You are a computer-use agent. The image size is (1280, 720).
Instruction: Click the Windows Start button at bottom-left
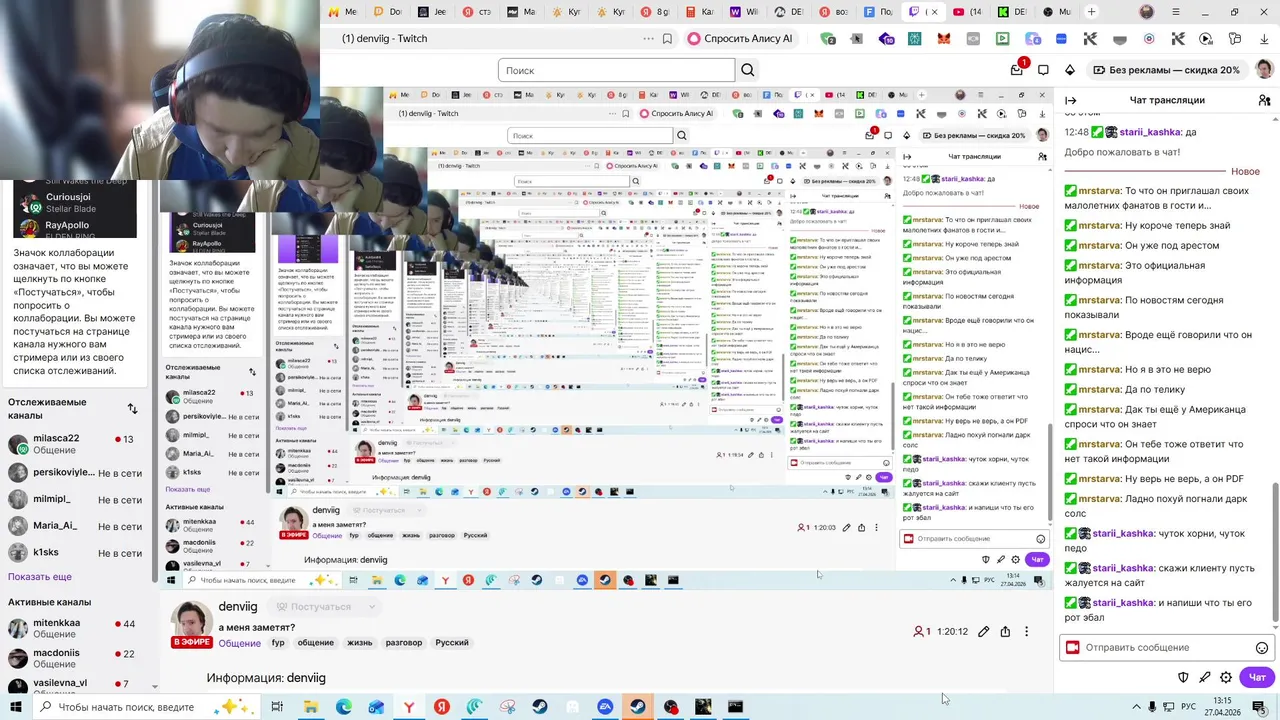tap(17, 707)
